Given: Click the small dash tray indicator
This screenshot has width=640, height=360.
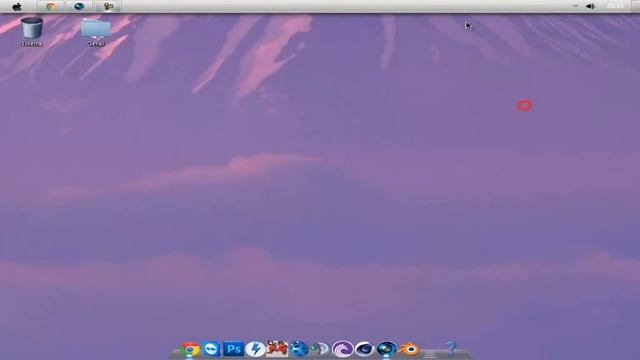Looking at the screenshot, I should (576, 6).
